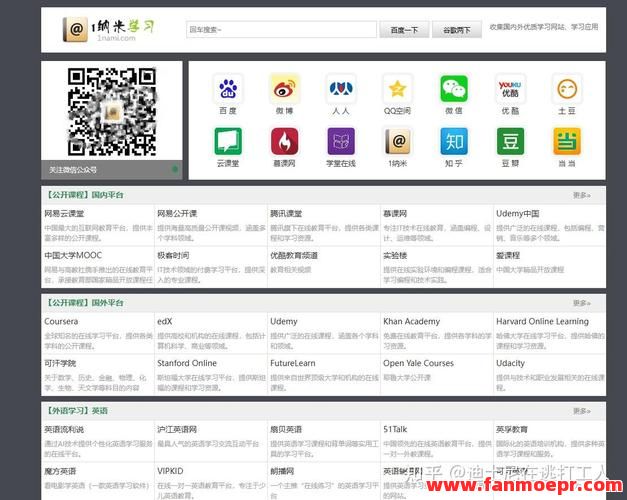Open the Coursera link
The height and width of the screenshot is (500, 627).
tap(61, 321)
